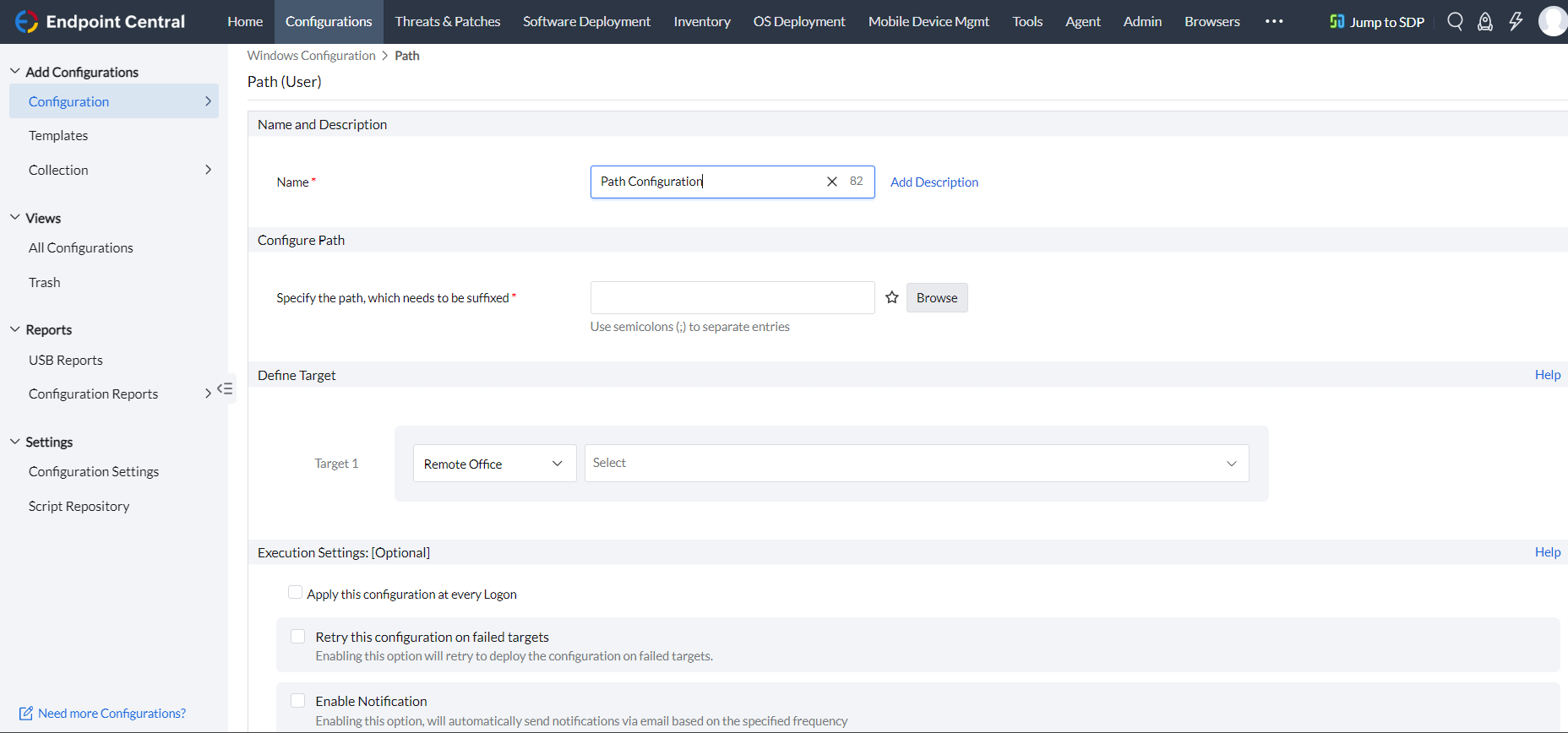
Task: Open the Admin tab
Action: pyautogui.click(x=1142, y=21)
